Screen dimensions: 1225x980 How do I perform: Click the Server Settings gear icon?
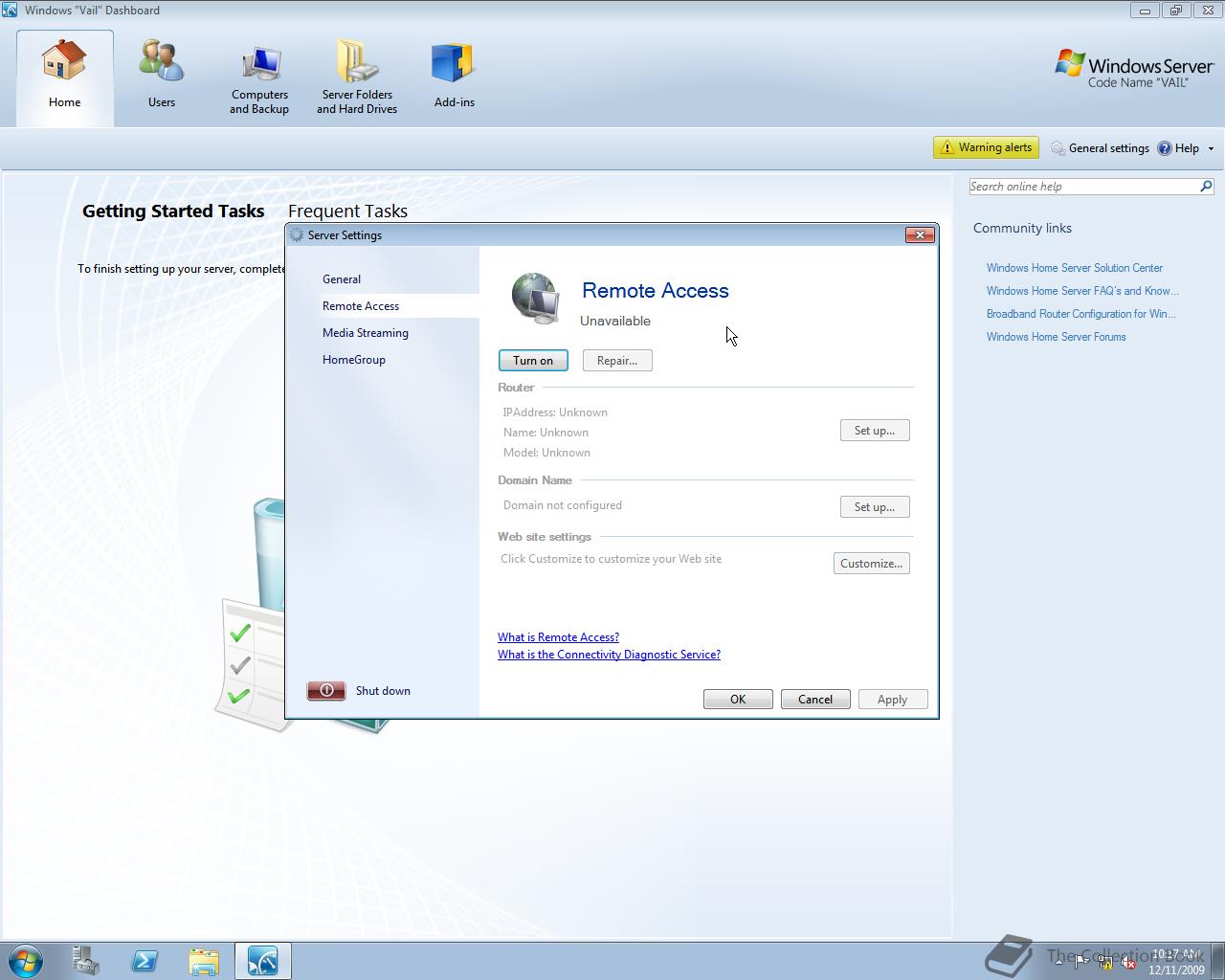(297, 235)
